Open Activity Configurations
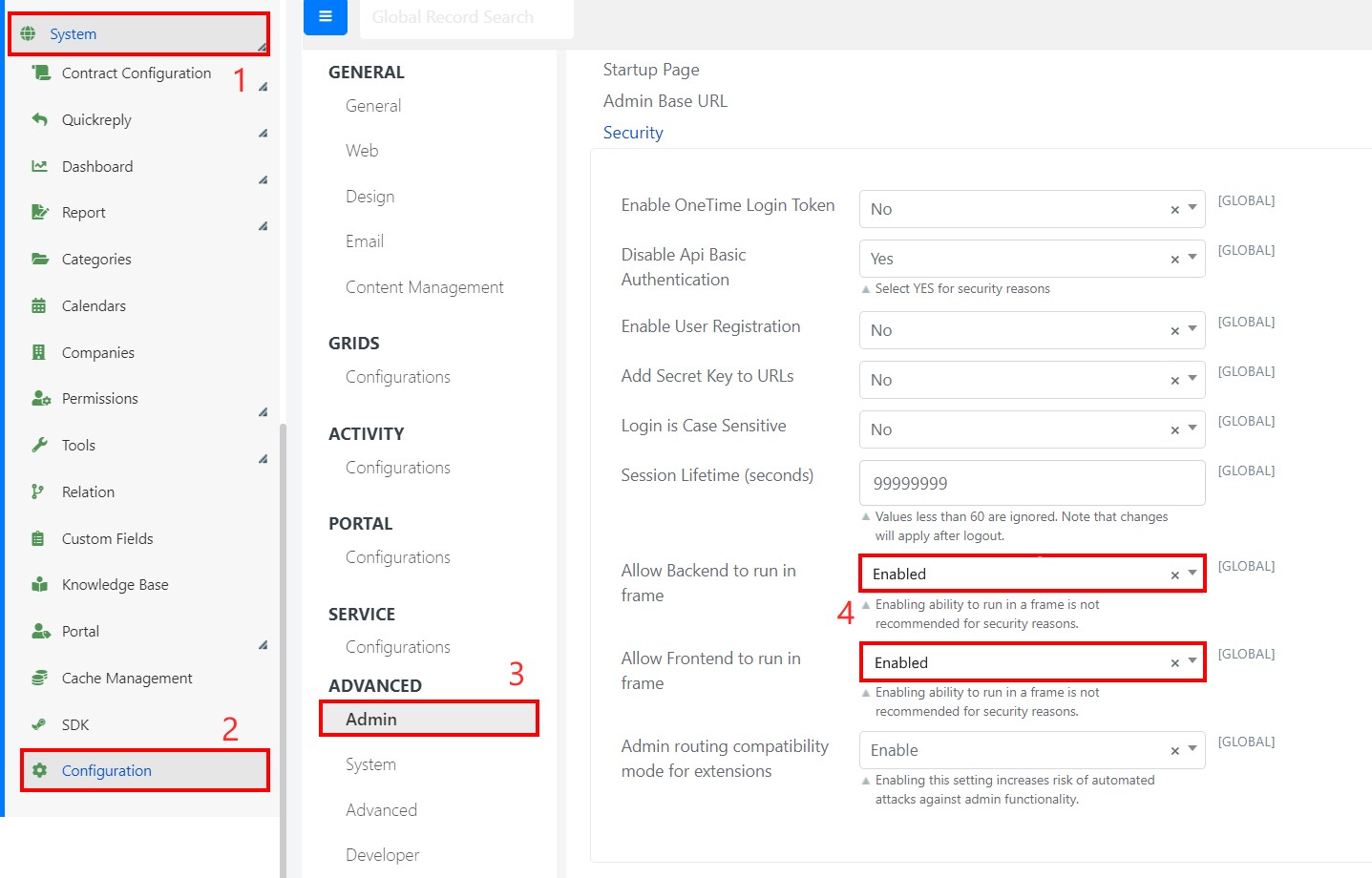1372x878 pixels. pyautogui.click(x=398, y=468)
